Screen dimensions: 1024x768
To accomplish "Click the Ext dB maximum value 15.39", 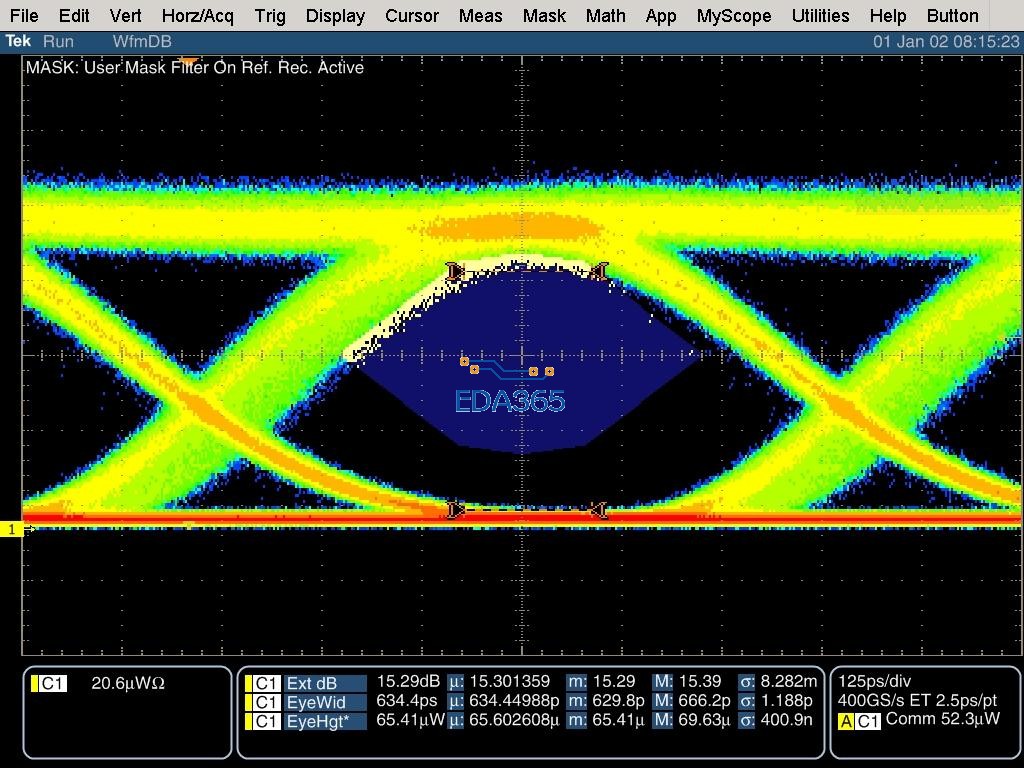I will point(700,682).
